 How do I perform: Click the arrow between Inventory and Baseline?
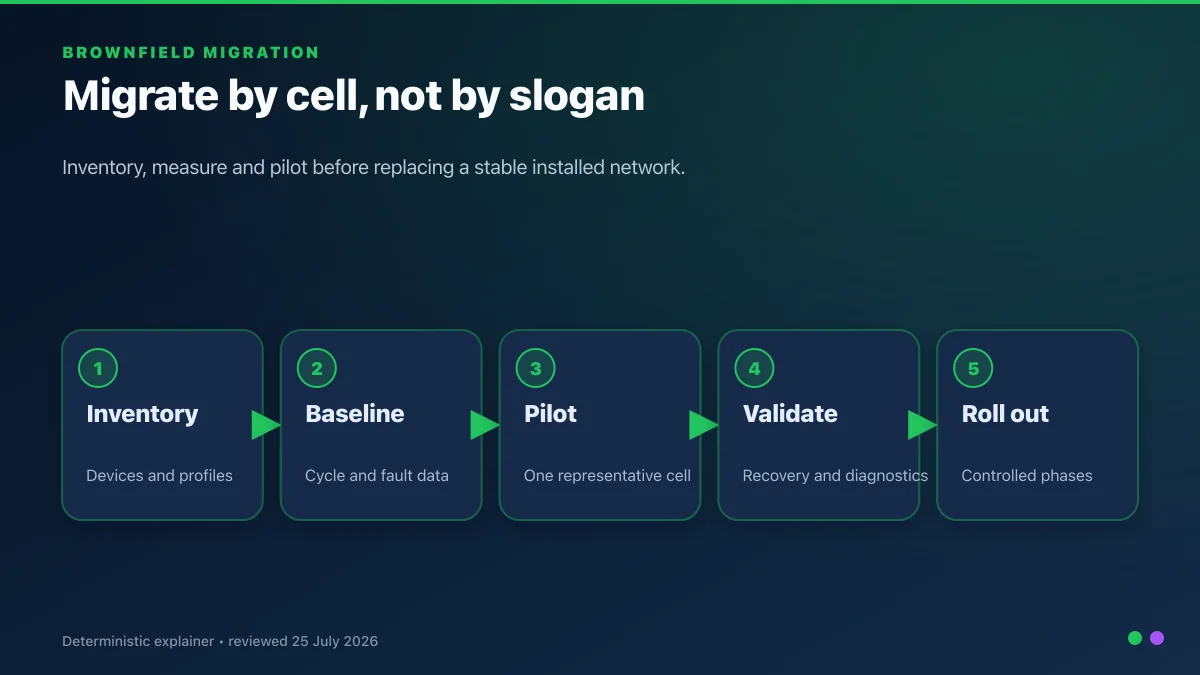click(x=266, y=425)
